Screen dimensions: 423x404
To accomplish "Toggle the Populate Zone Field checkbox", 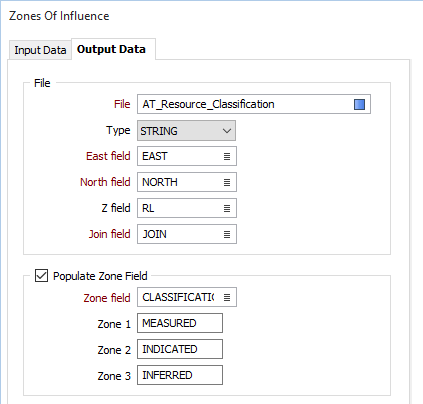I will (x=41, y=276).
